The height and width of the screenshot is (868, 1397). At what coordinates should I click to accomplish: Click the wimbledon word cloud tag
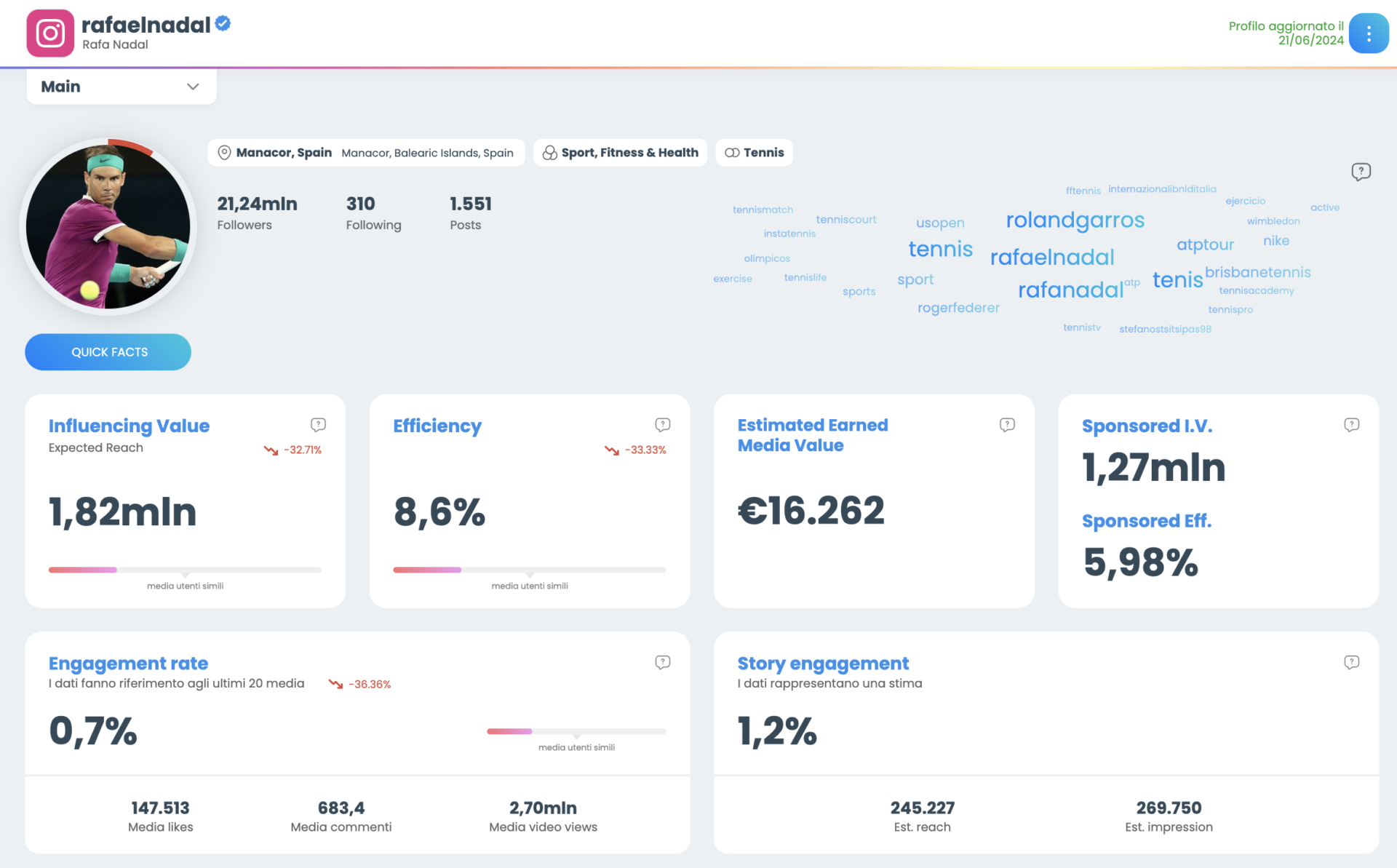(1273, 221)
